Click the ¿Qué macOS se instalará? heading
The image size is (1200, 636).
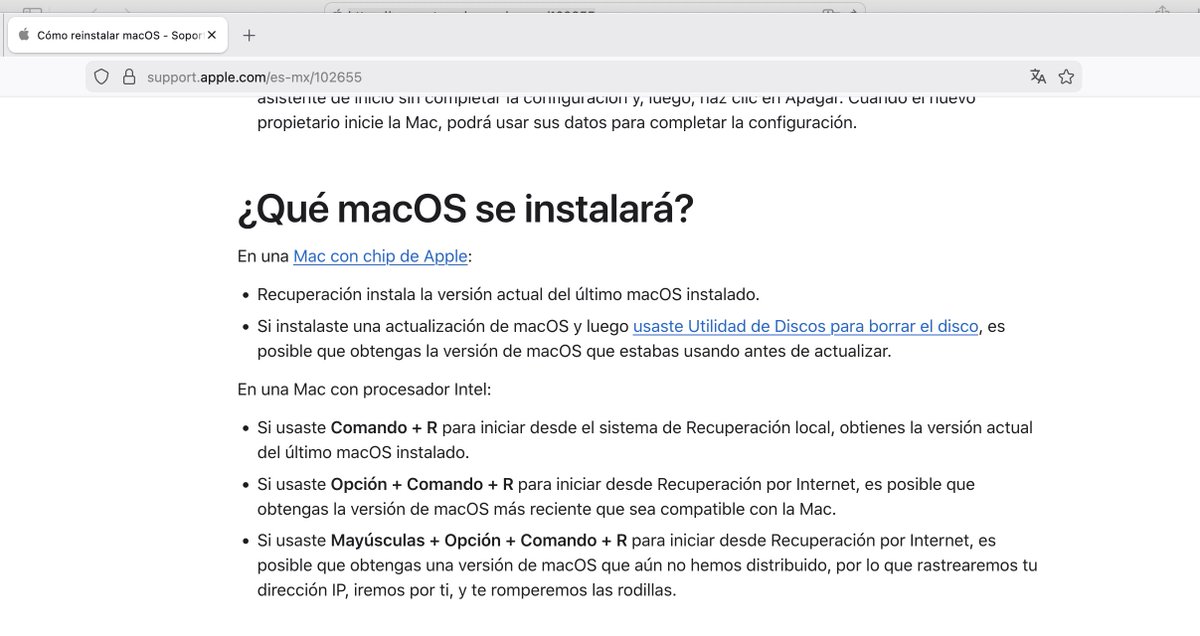click(x=465, y=209)
